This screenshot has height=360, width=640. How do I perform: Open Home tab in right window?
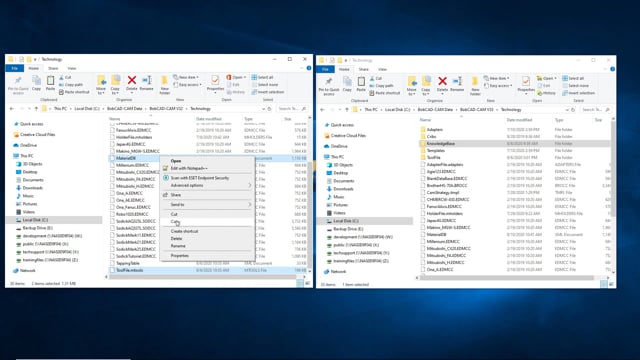(344, 69)
